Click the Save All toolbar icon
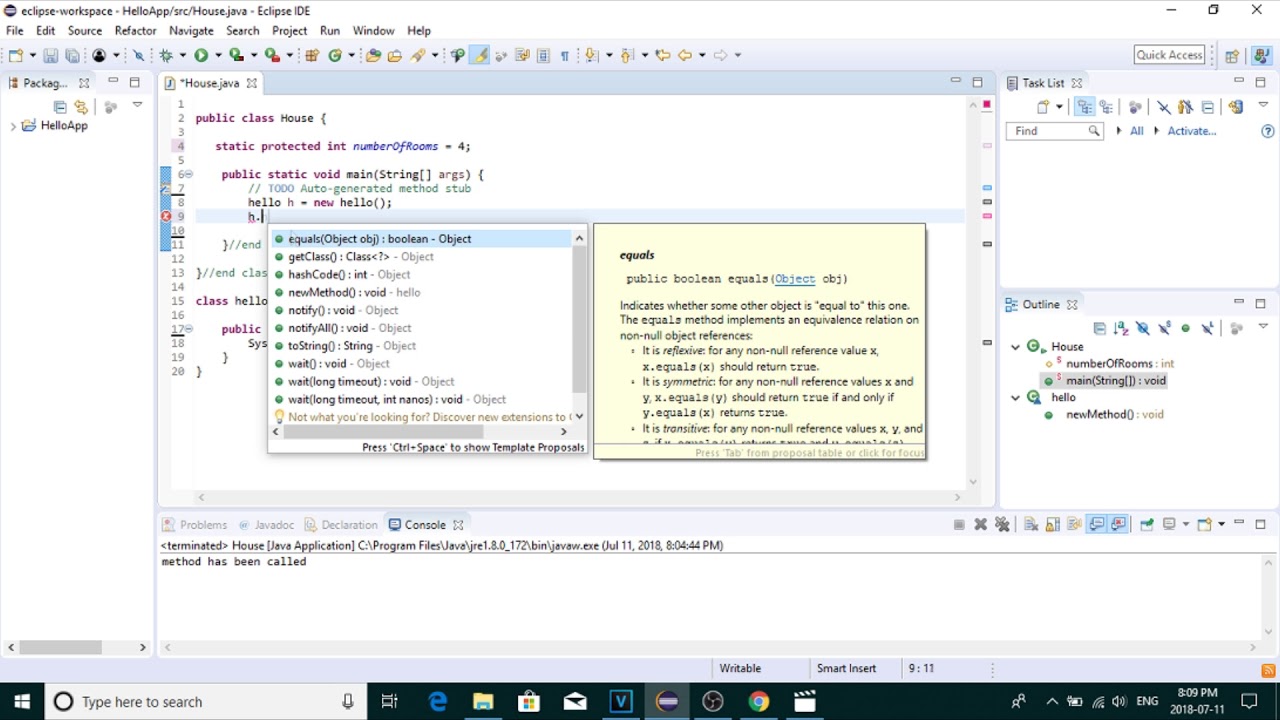This screenshot has height=720, width=1280. click(x=72, y=55)
